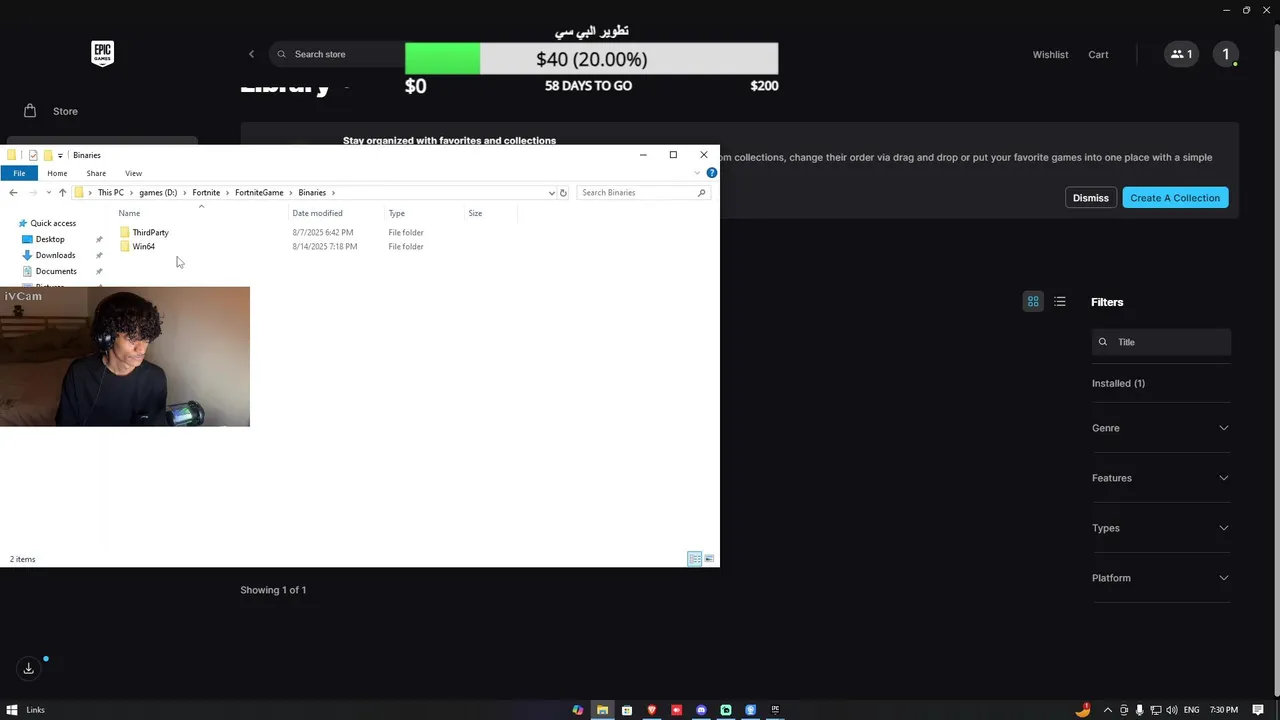Open Brave browser from the taskbar
This screenshot has width=1280, height=720.
click(652, 710)
